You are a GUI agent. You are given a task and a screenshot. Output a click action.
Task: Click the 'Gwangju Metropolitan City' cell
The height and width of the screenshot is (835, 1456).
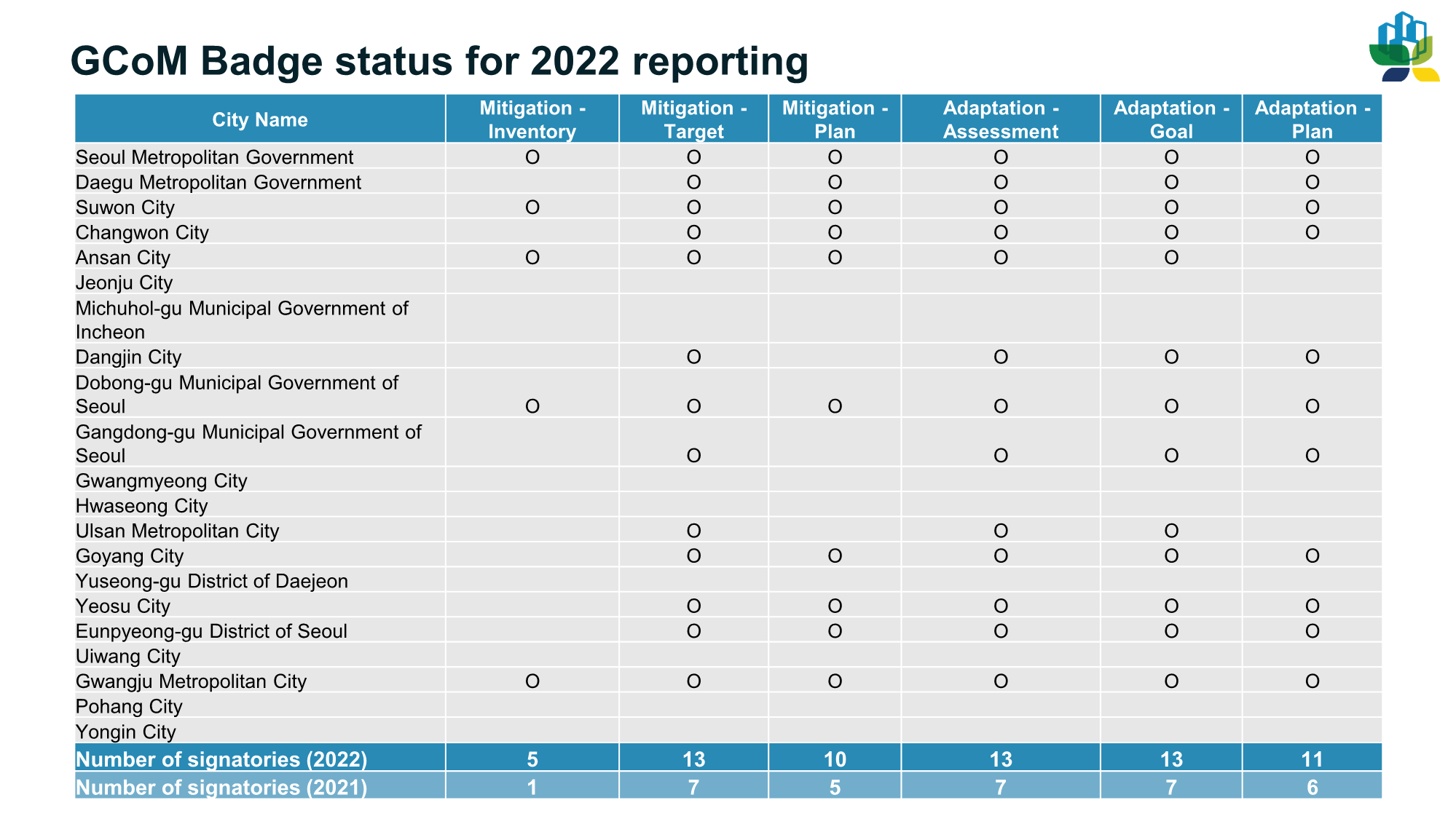(x=260, y=681)
